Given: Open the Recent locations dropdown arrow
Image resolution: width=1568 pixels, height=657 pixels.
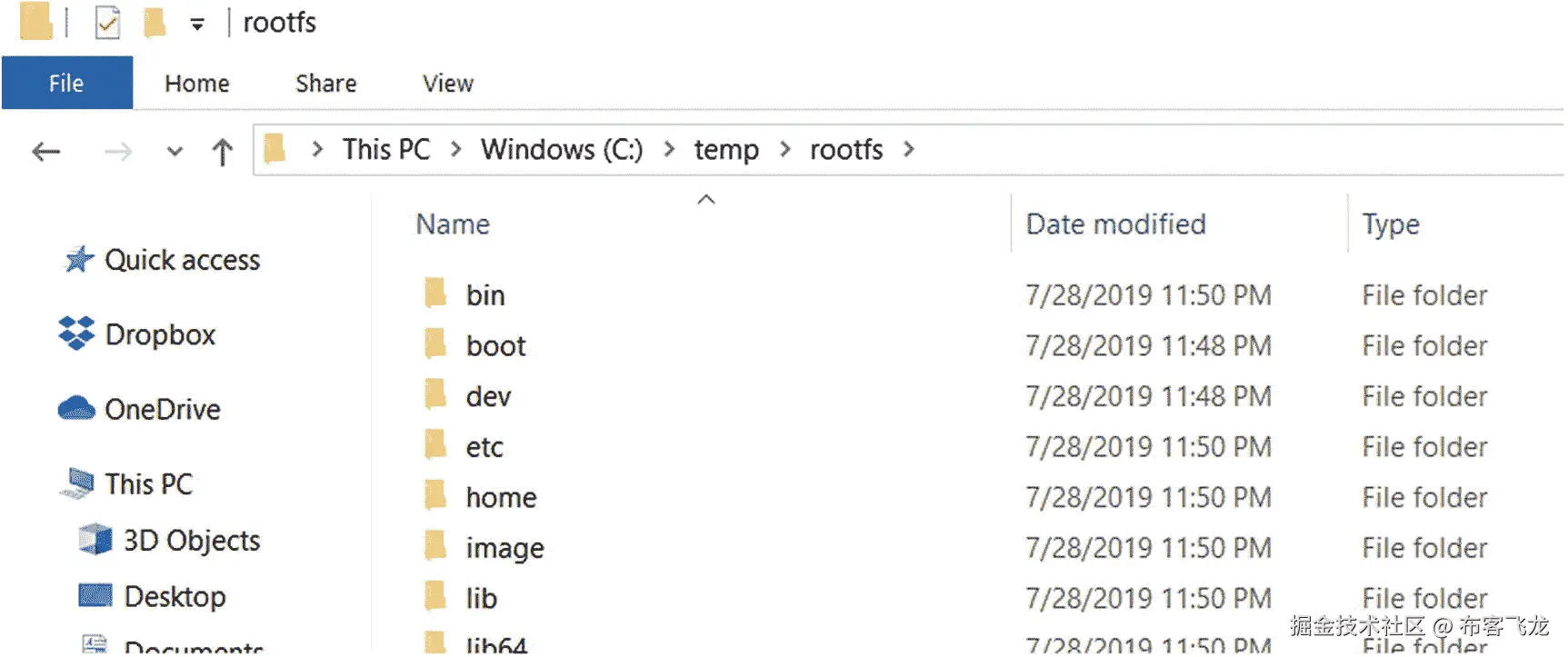Looking at the screenshot, I should click(175, 151).
